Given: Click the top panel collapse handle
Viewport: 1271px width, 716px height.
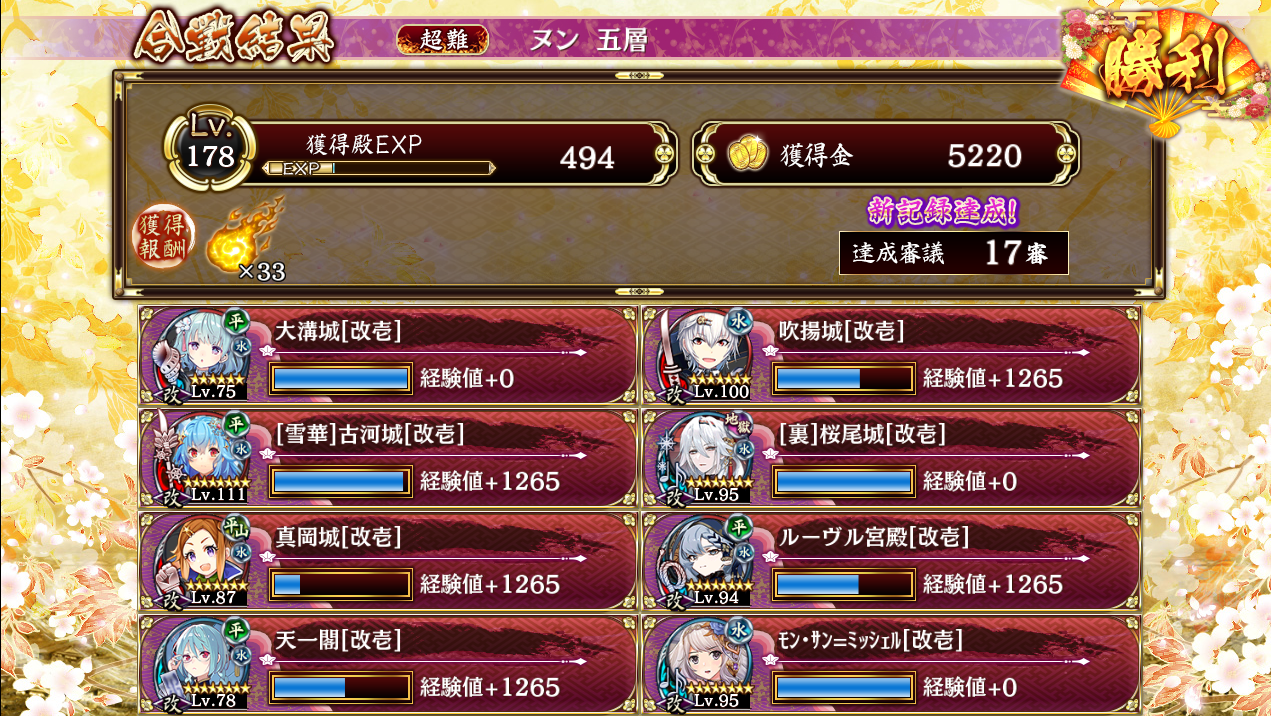Looking at the screenshot, I should (638, 76).
